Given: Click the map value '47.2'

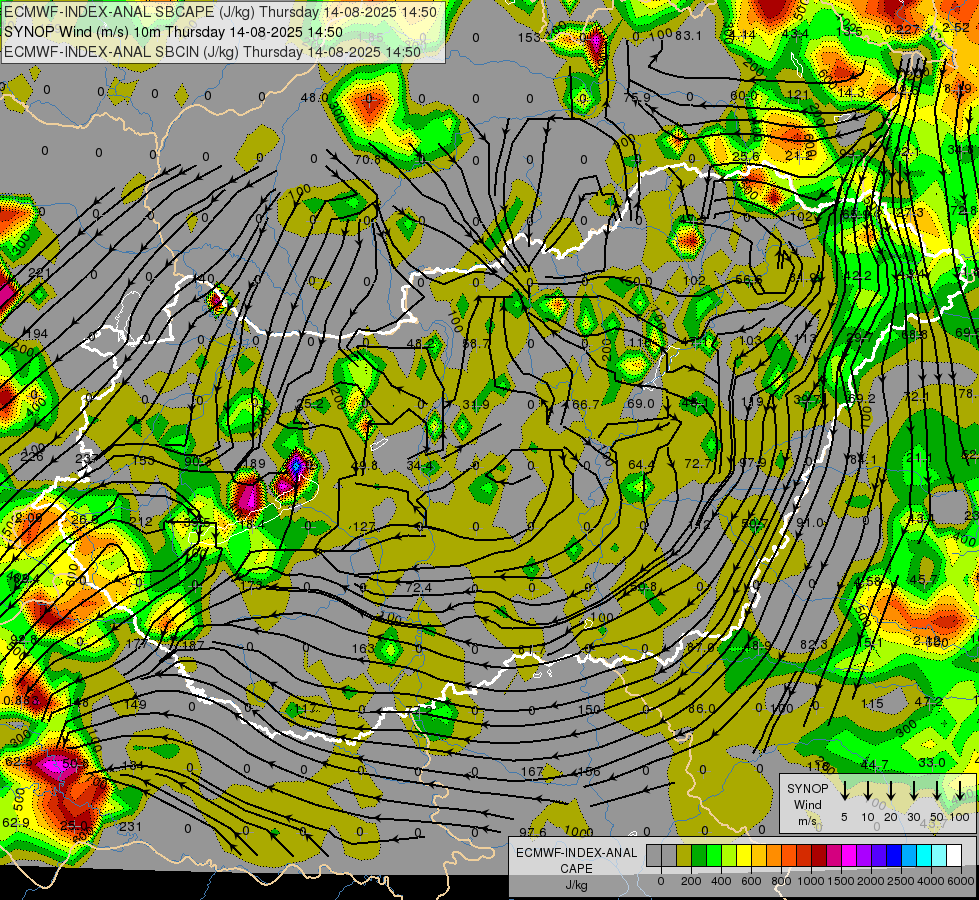Looking at the screenshot, I should (x=928, y=701).
